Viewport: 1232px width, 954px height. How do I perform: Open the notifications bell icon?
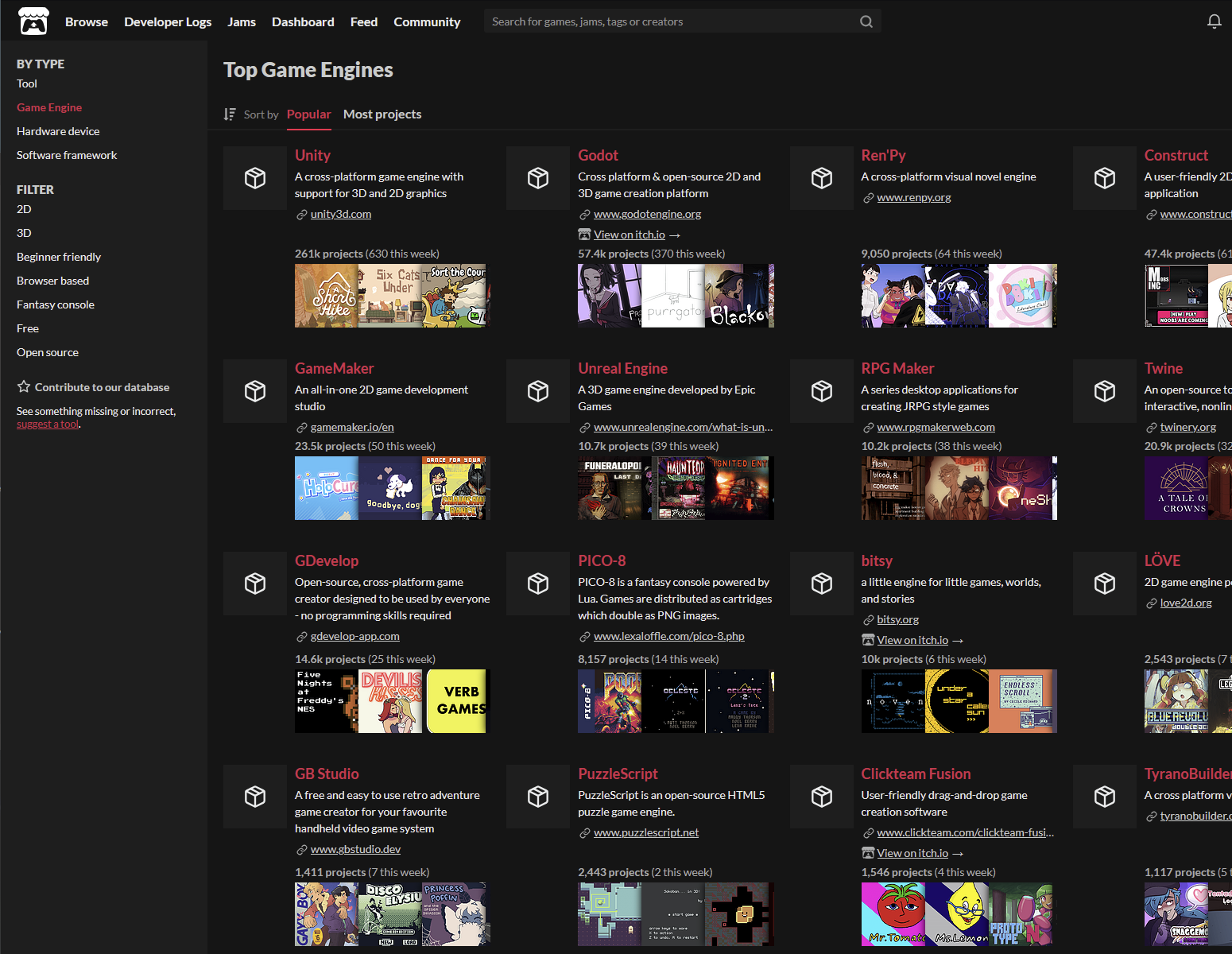tap(1214, 21)
